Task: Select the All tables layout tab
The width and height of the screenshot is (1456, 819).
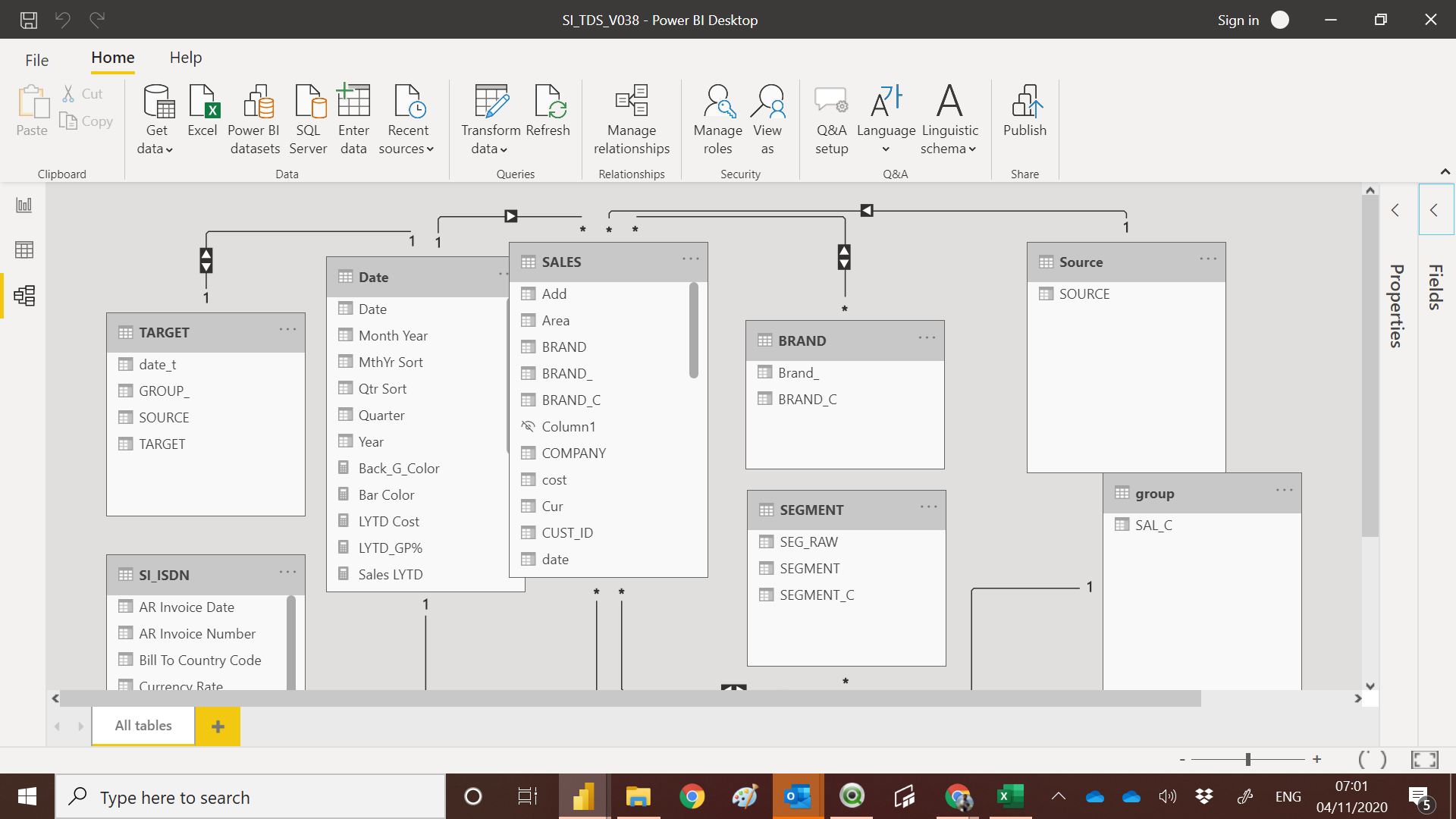Action: click(143, 726)
